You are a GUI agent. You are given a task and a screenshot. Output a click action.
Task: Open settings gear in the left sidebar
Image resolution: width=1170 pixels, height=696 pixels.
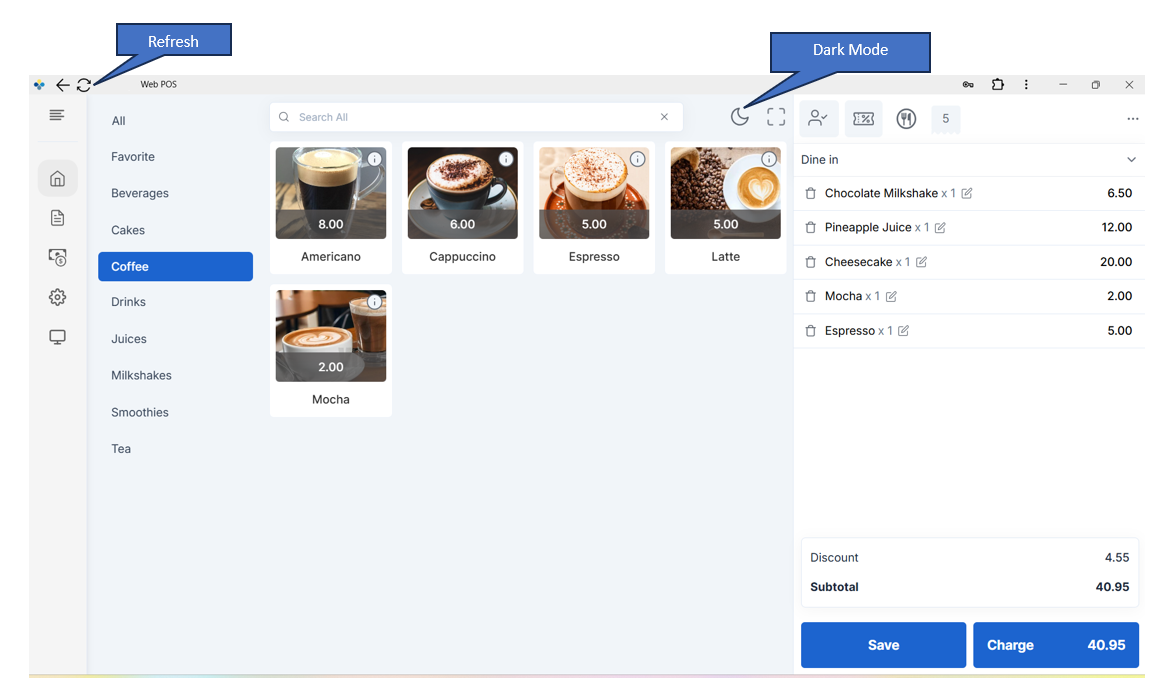[x=57, y=297]
